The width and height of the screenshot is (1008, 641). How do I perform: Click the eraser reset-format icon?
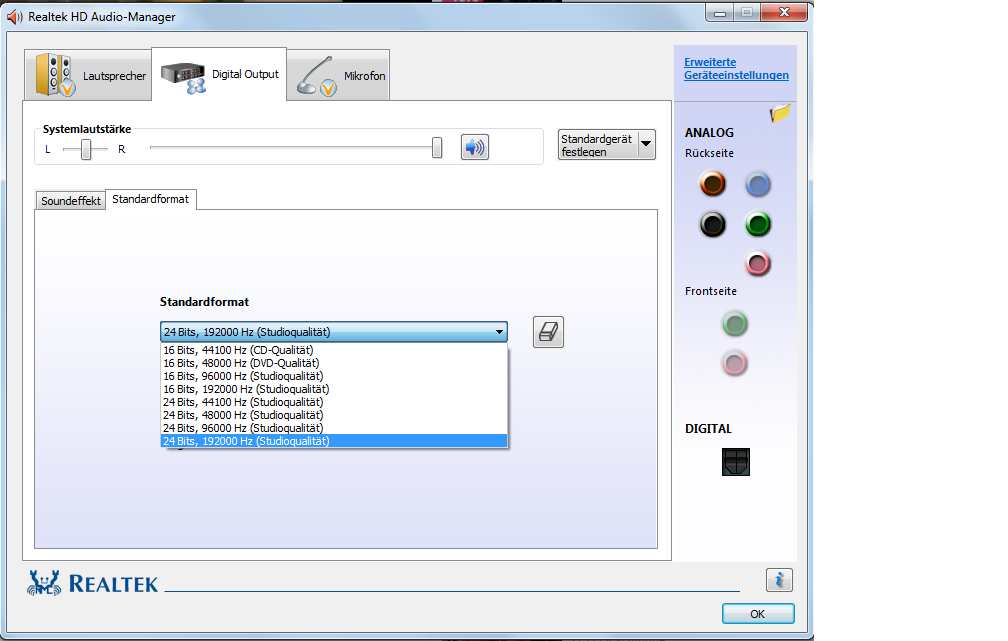pyautogui.click(x=548, y=332)
